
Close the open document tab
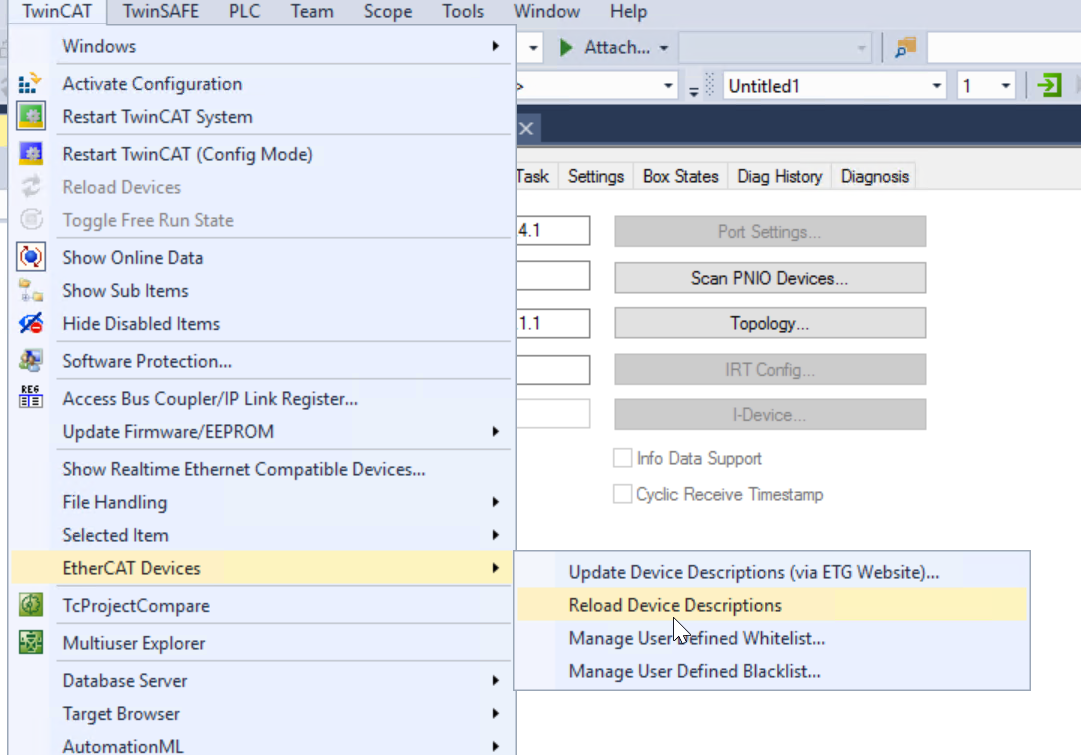[526, 128]
